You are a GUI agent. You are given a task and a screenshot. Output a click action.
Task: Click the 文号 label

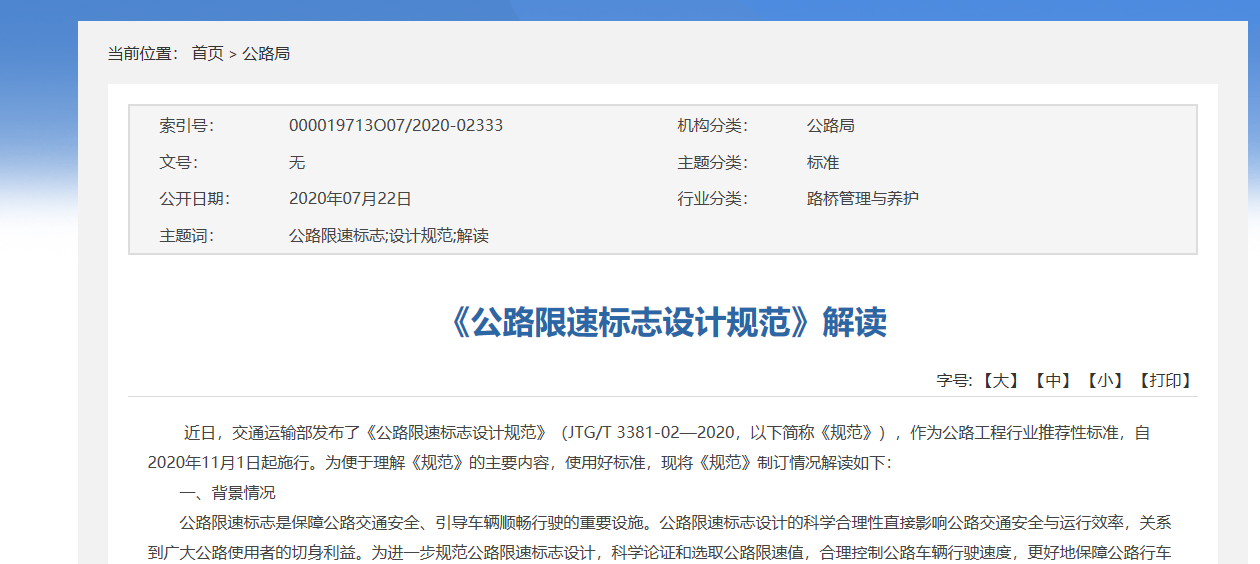(178, 162)
